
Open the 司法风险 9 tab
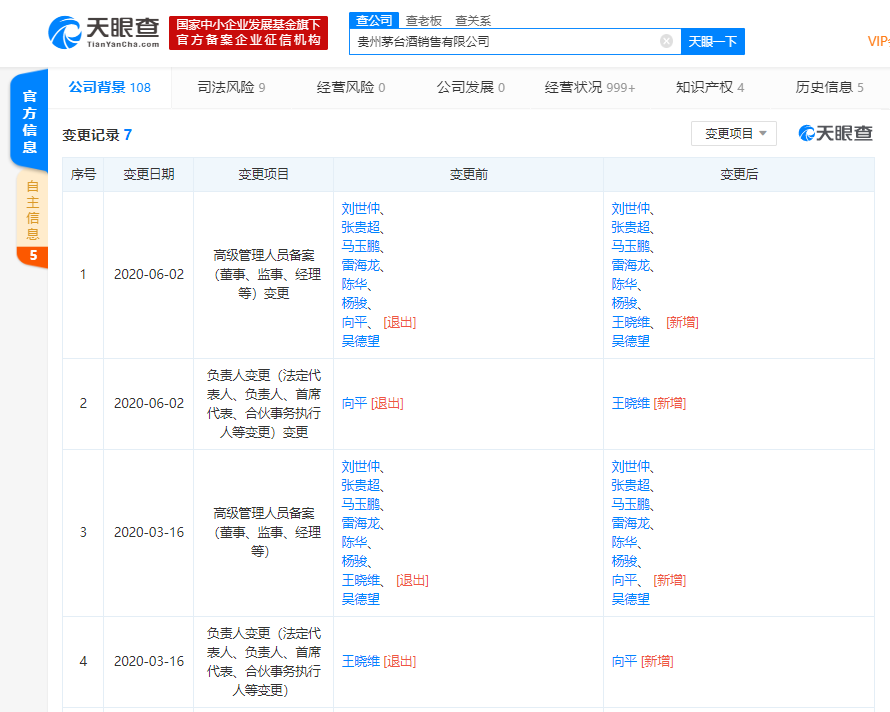pyautogui.click(x=231, y=87)
